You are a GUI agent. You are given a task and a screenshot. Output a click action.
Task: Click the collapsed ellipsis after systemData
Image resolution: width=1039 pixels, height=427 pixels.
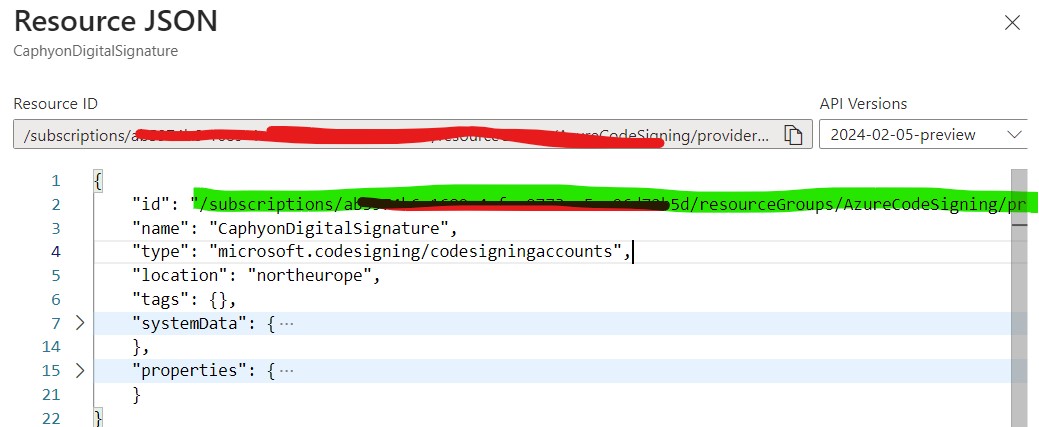[286, 322]
